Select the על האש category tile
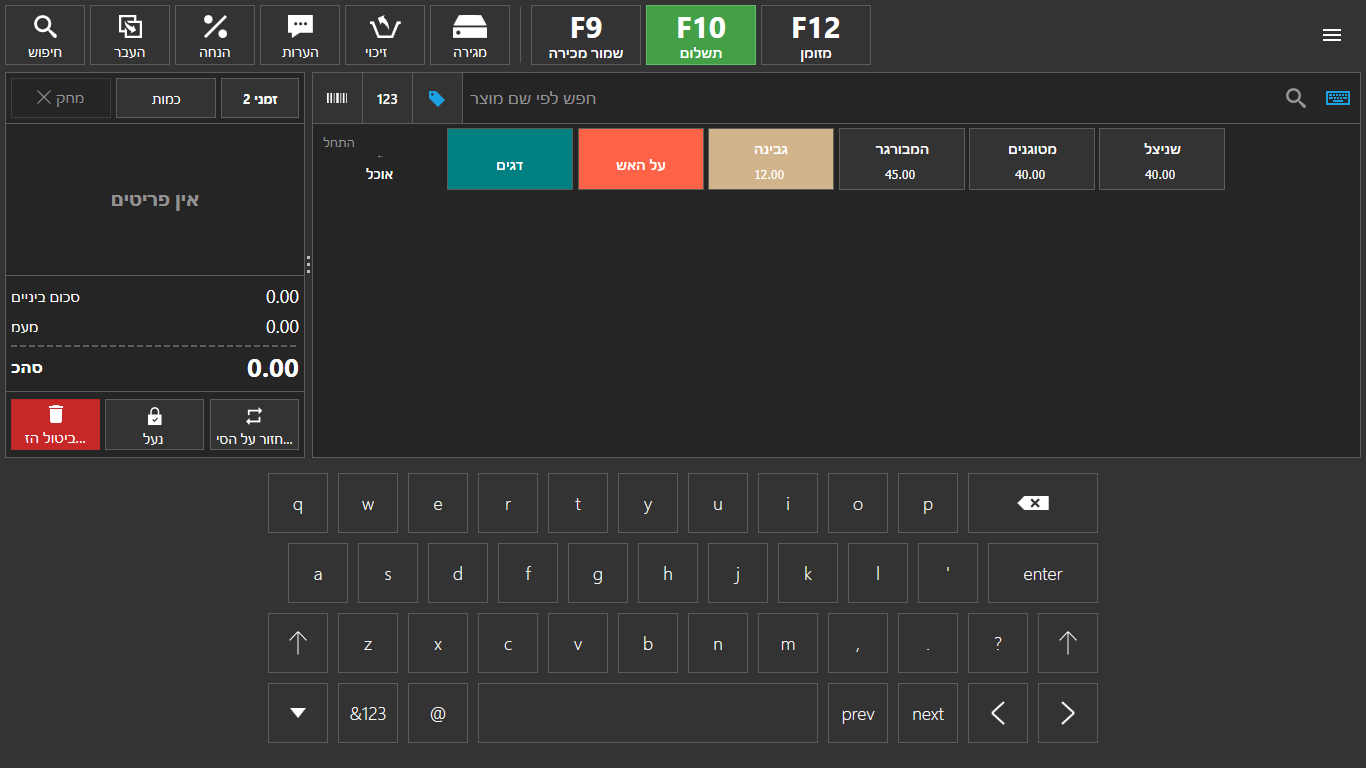1366x768 pixels. coord(640,159)
